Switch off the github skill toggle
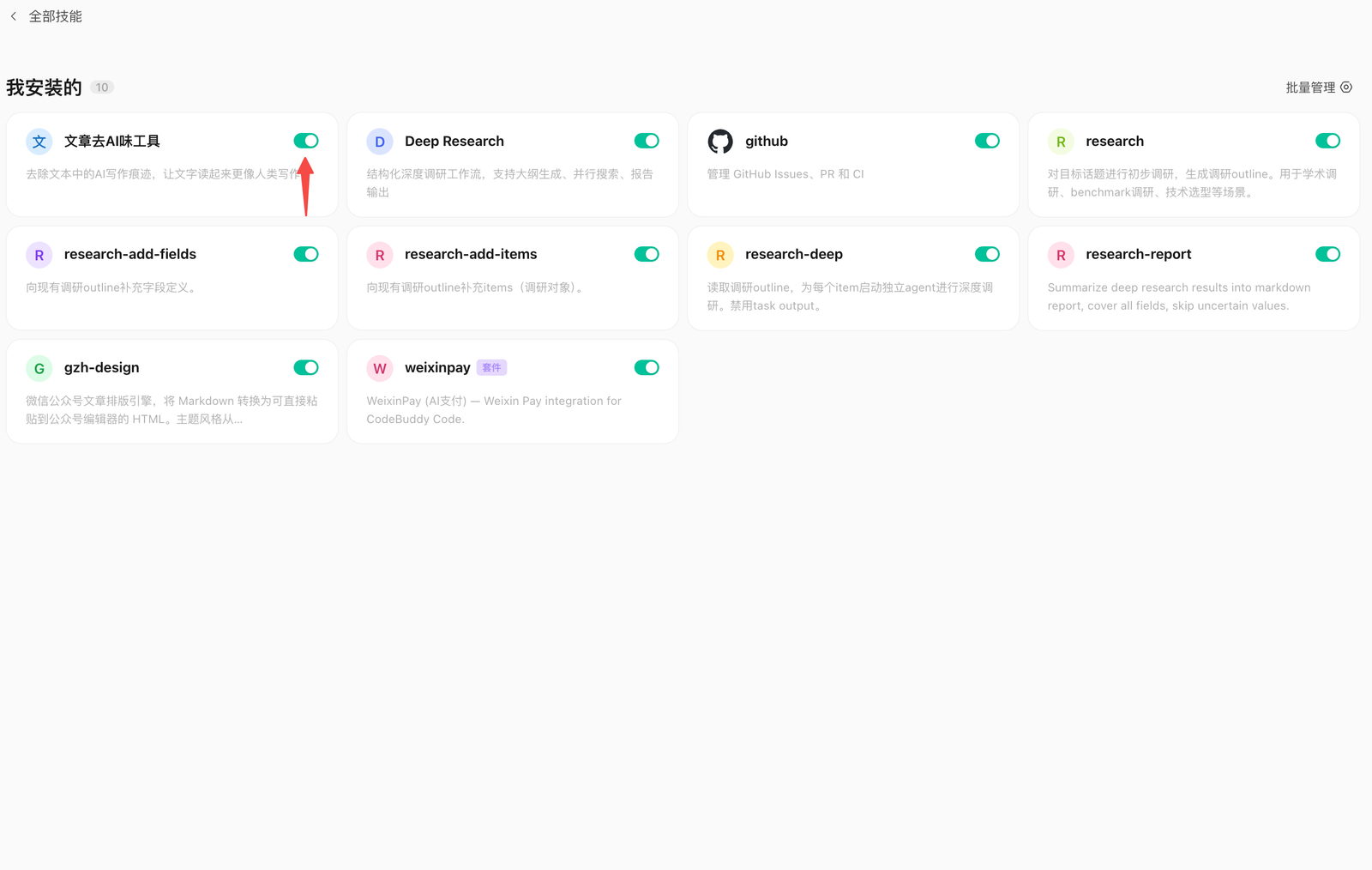1372x870 pixels. pos(987,141)
